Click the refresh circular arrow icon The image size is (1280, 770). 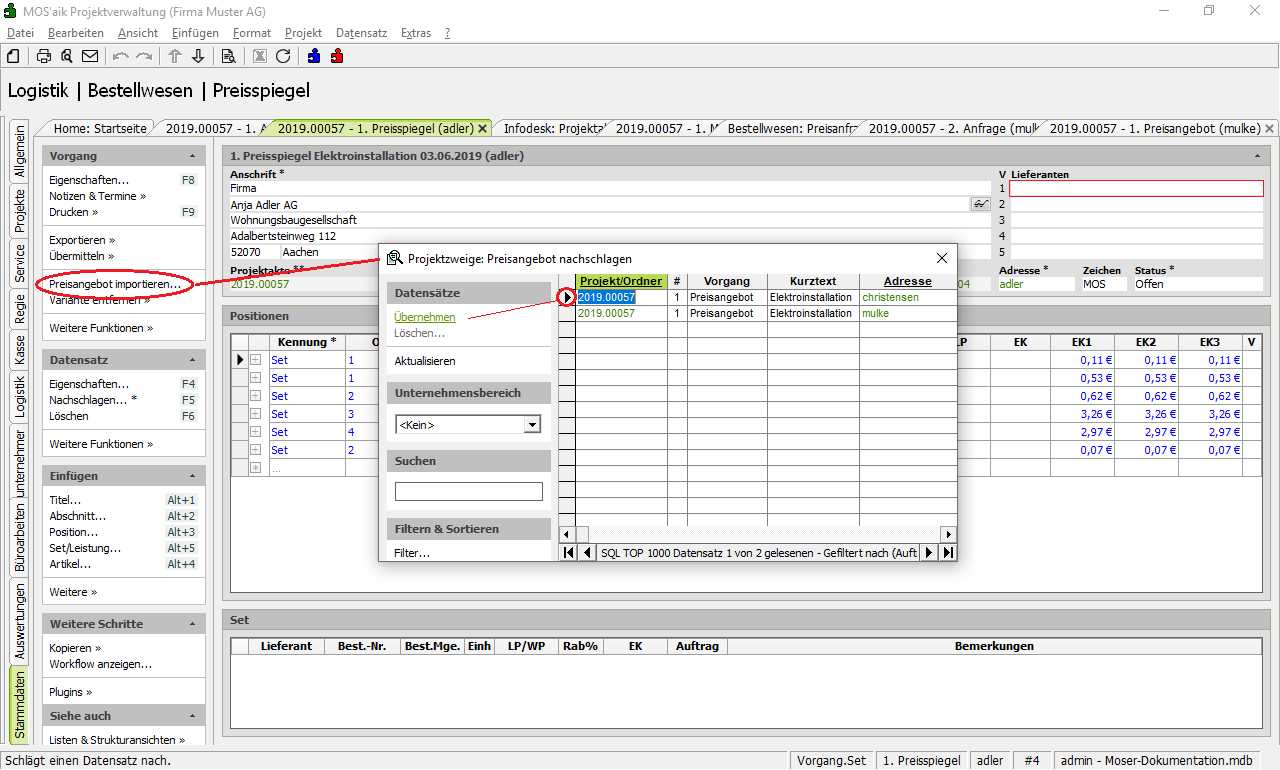[283, 56]
